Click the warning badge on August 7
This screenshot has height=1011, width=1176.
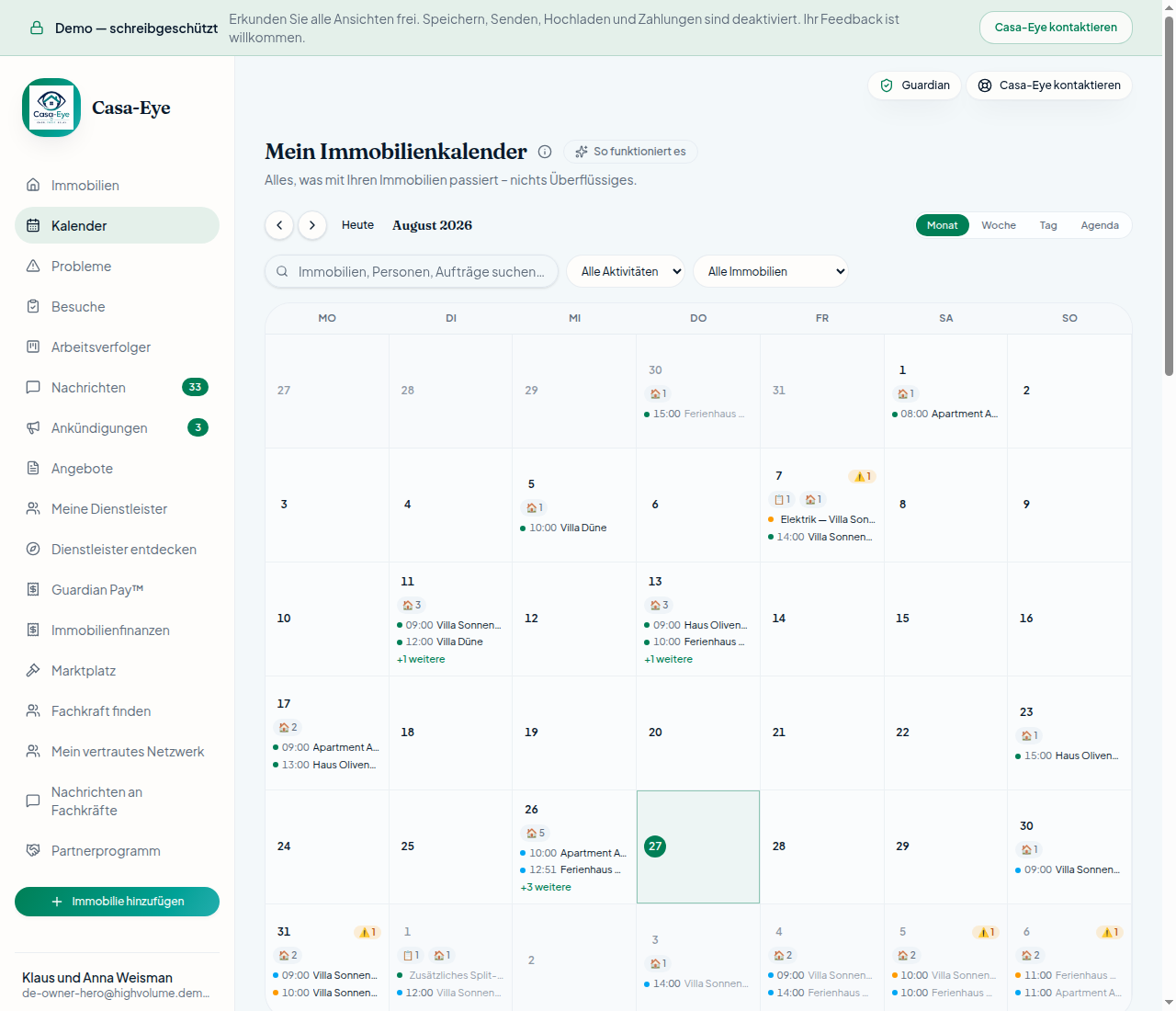[x=862, y=476]
